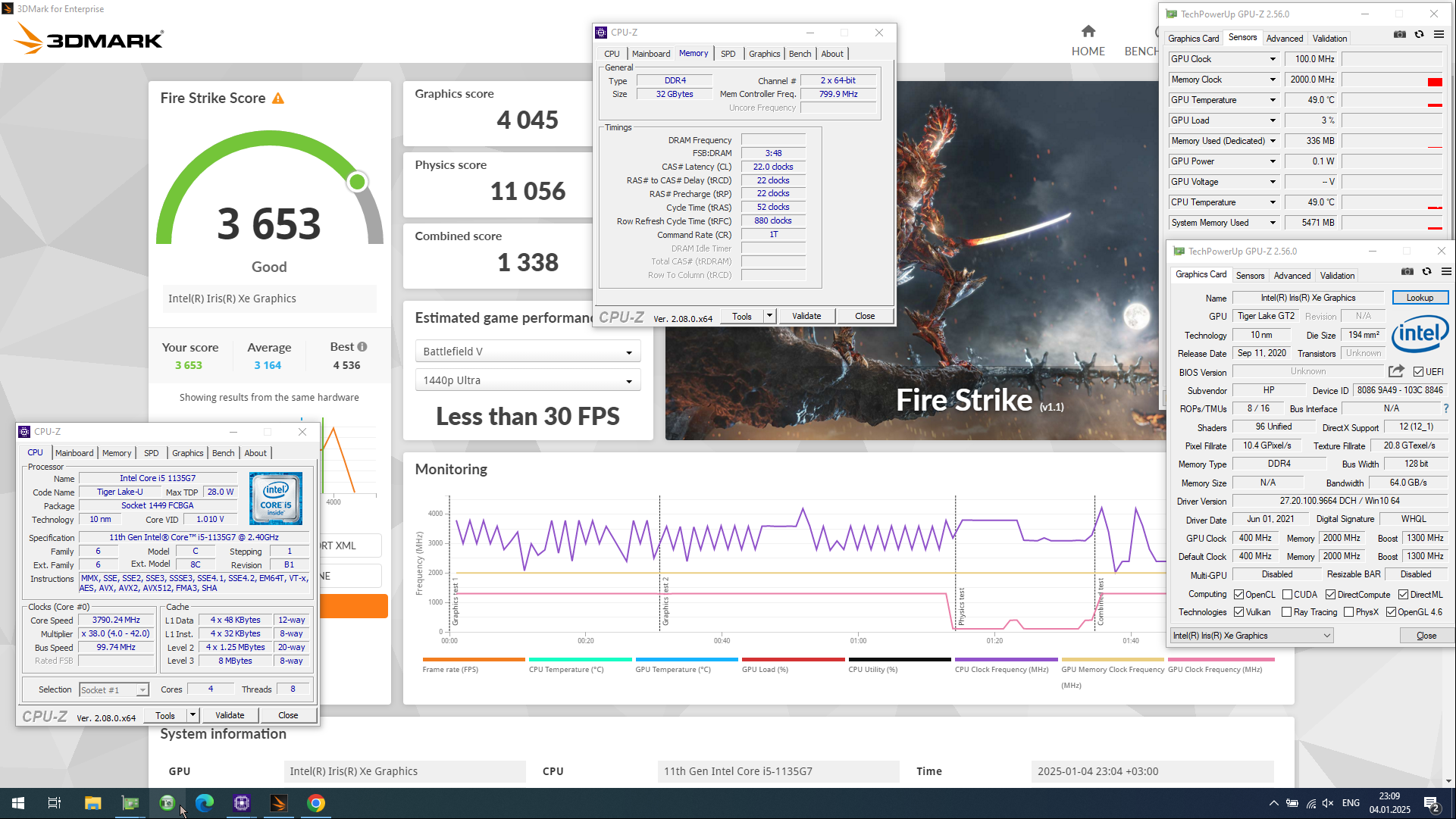Expand the Memory Clock sensor dropdown
This screenshot has width=1456, height=819.
[1273, 80]
